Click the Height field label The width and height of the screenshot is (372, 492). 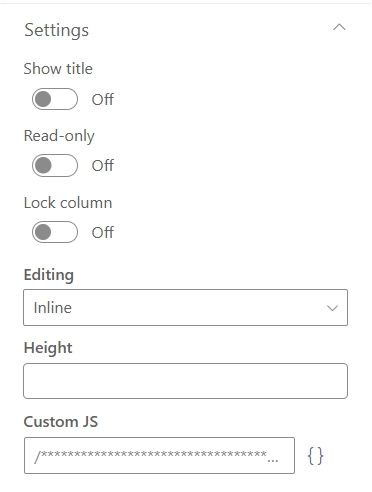coord(48,348)
